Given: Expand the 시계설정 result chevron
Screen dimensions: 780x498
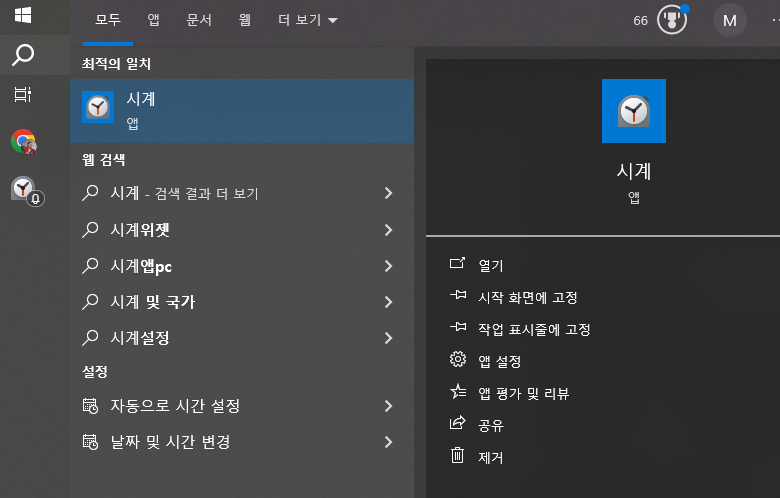Looking at the screenshot, I should click(389, 338).
